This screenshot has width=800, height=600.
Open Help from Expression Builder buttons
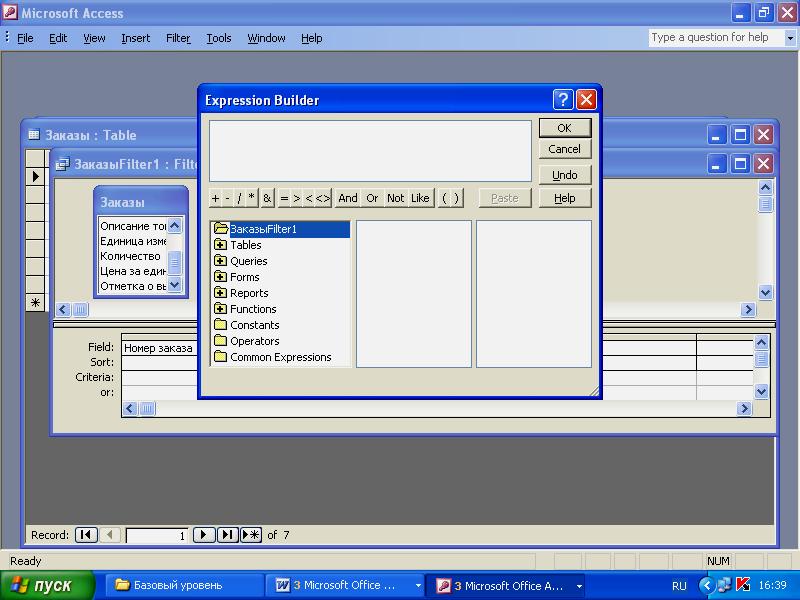[x=565, y=198]
